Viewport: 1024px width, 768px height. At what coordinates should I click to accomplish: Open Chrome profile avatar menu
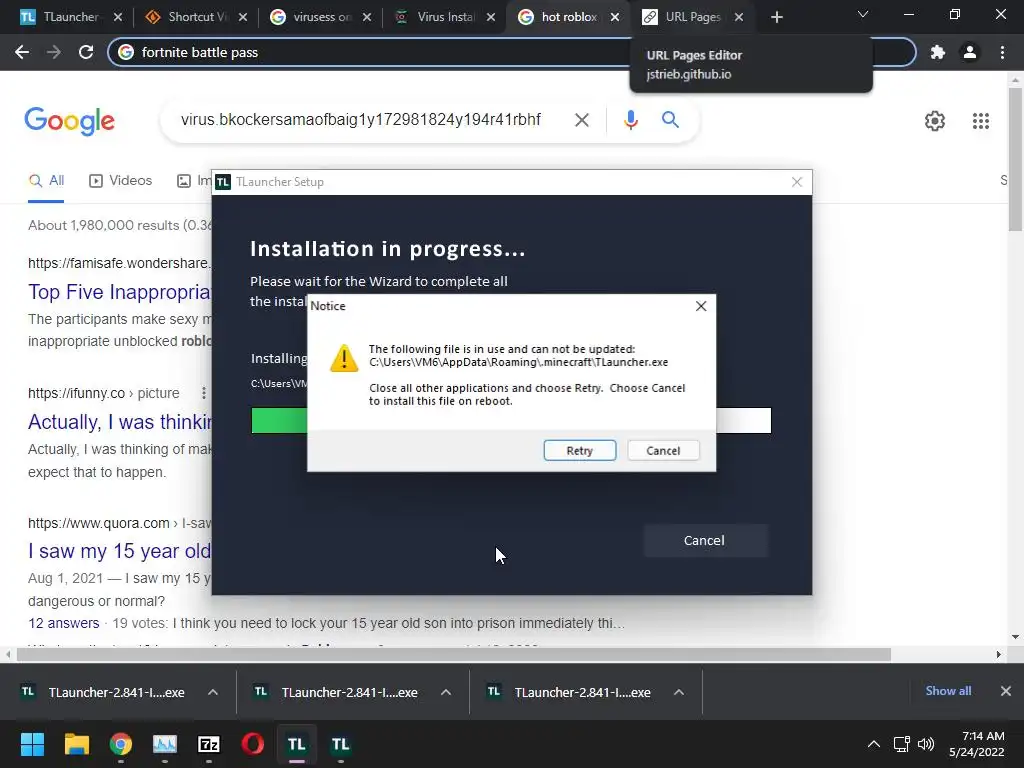(970, 52)
